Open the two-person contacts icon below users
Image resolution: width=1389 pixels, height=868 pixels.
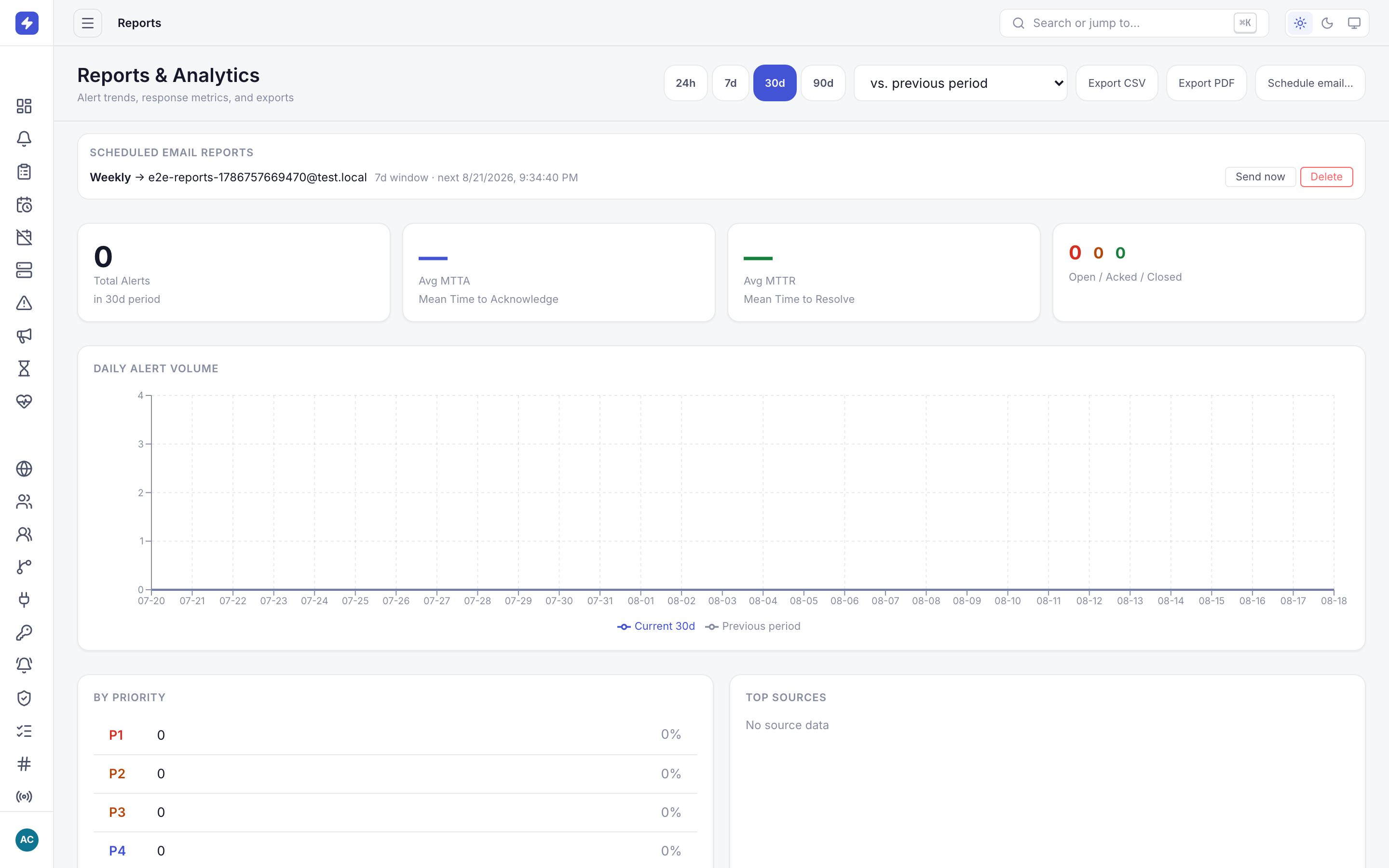(24, 534)
